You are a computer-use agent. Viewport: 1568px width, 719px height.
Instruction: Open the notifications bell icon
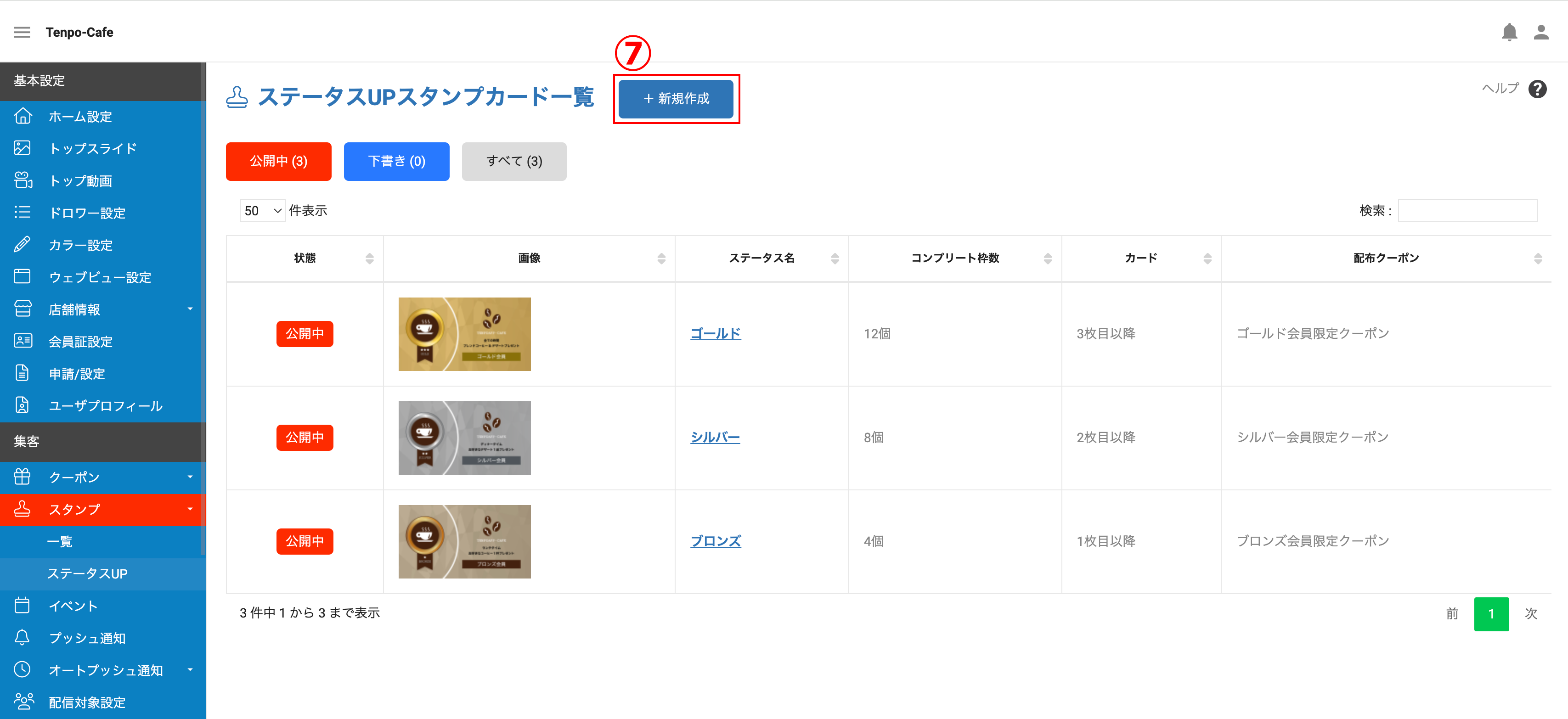[1509, 32]
